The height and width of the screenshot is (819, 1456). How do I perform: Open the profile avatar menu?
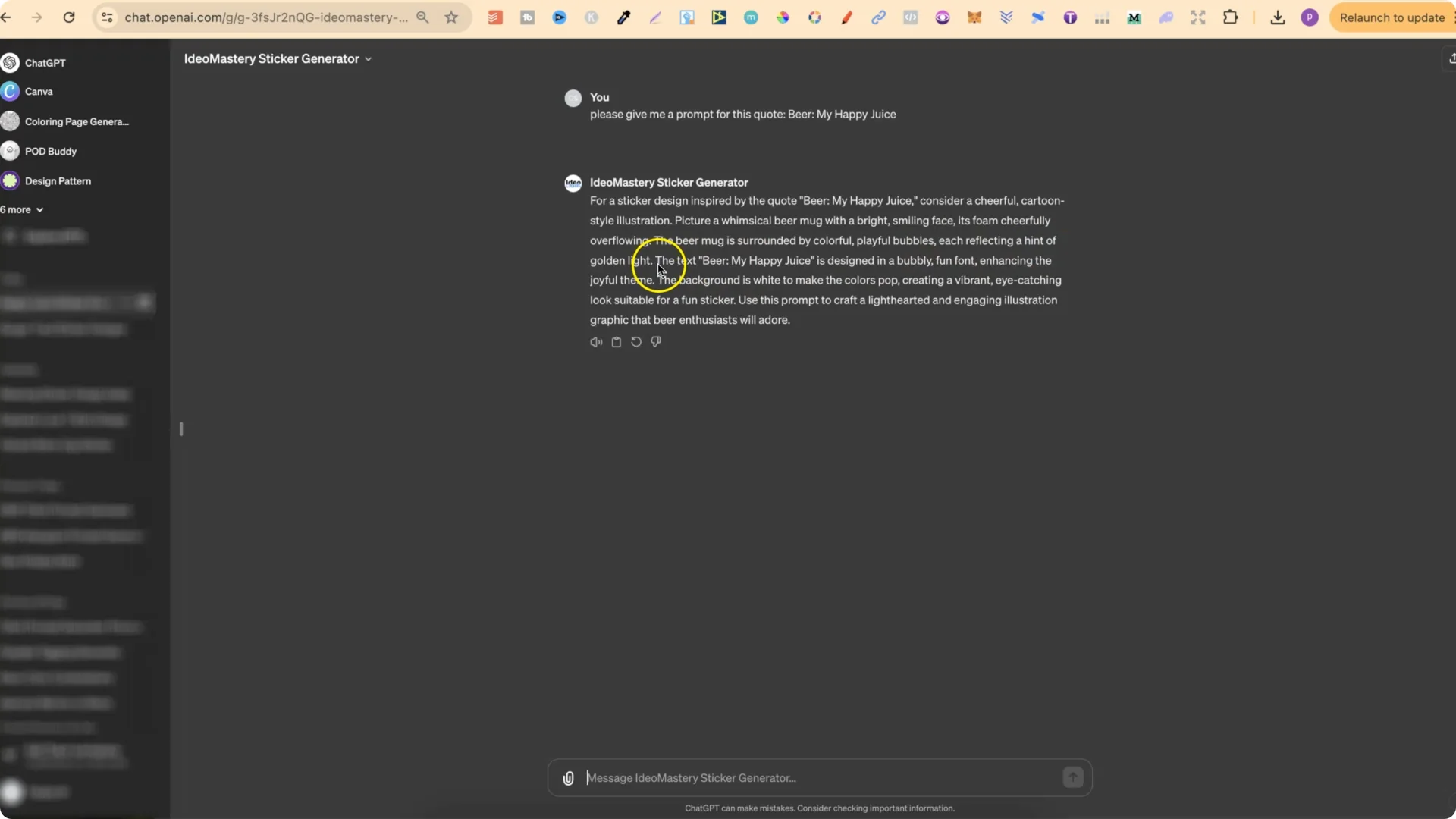[1310, 17]
